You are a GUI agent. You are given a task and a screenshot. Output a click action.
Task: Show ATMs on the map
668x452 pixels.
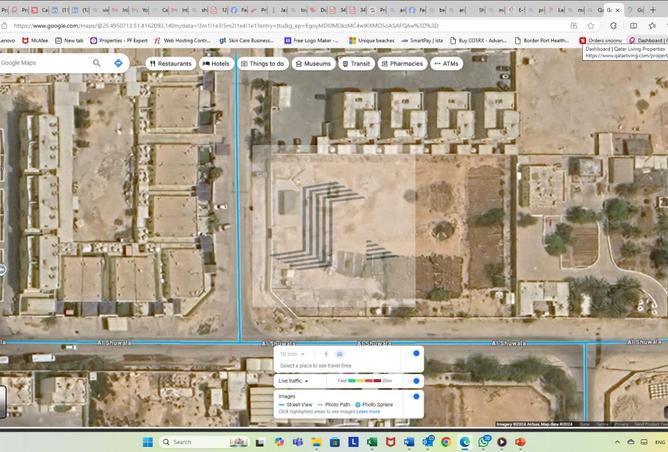(446, 63)
